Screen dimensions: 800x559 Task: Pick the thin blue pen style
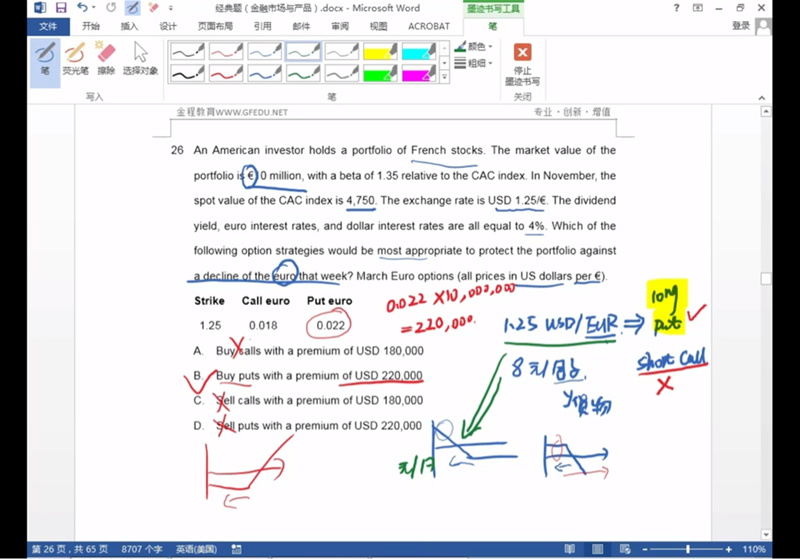265,51
